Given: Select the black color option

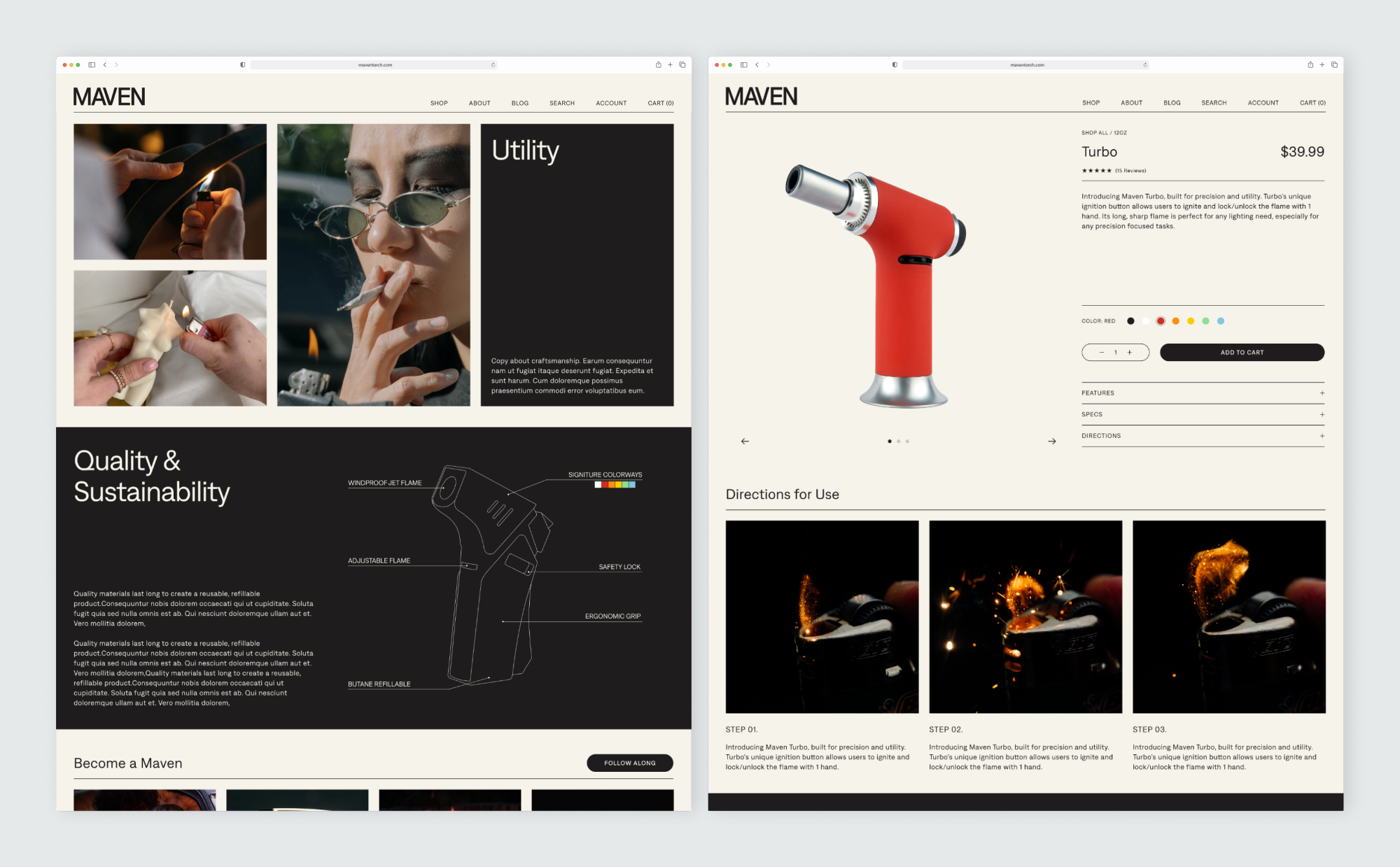Looking at the screenshot, I should [x=1130, y=321].
